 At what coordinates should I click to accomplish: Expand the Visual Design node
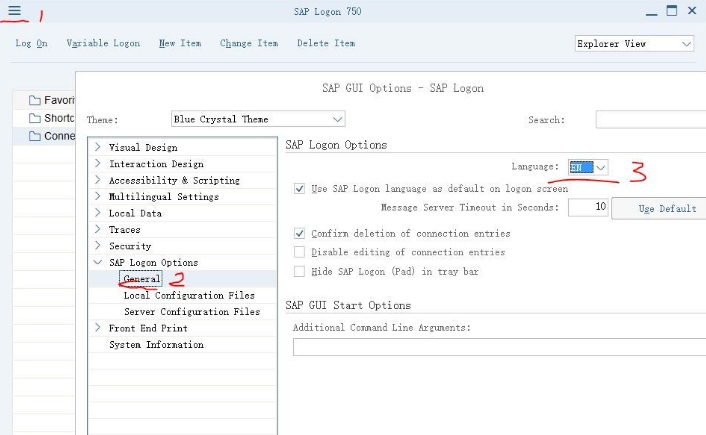coord(98,147)
